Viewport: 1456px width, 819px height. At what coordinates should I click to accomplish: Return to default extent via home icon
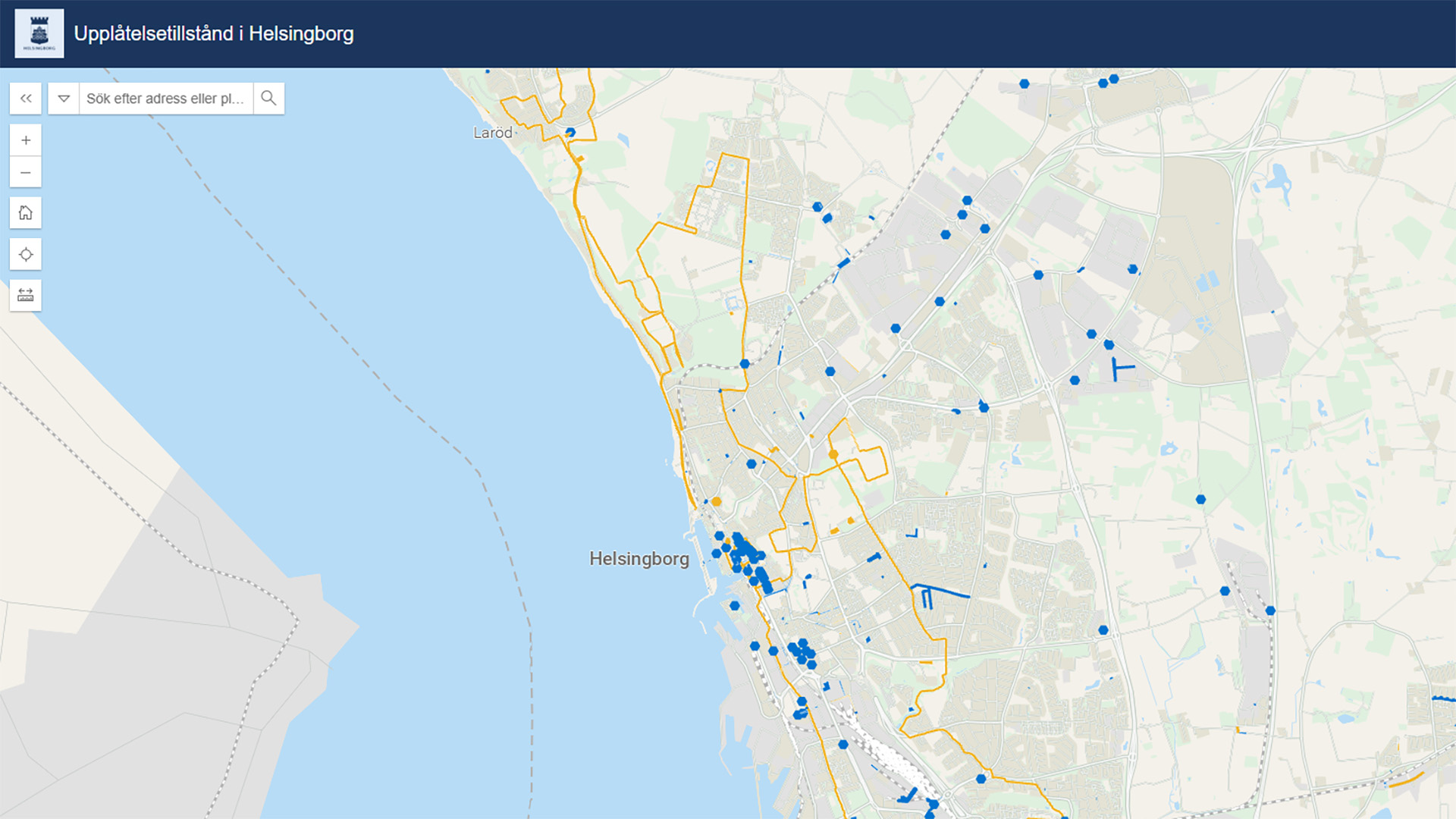click(26, 213)
